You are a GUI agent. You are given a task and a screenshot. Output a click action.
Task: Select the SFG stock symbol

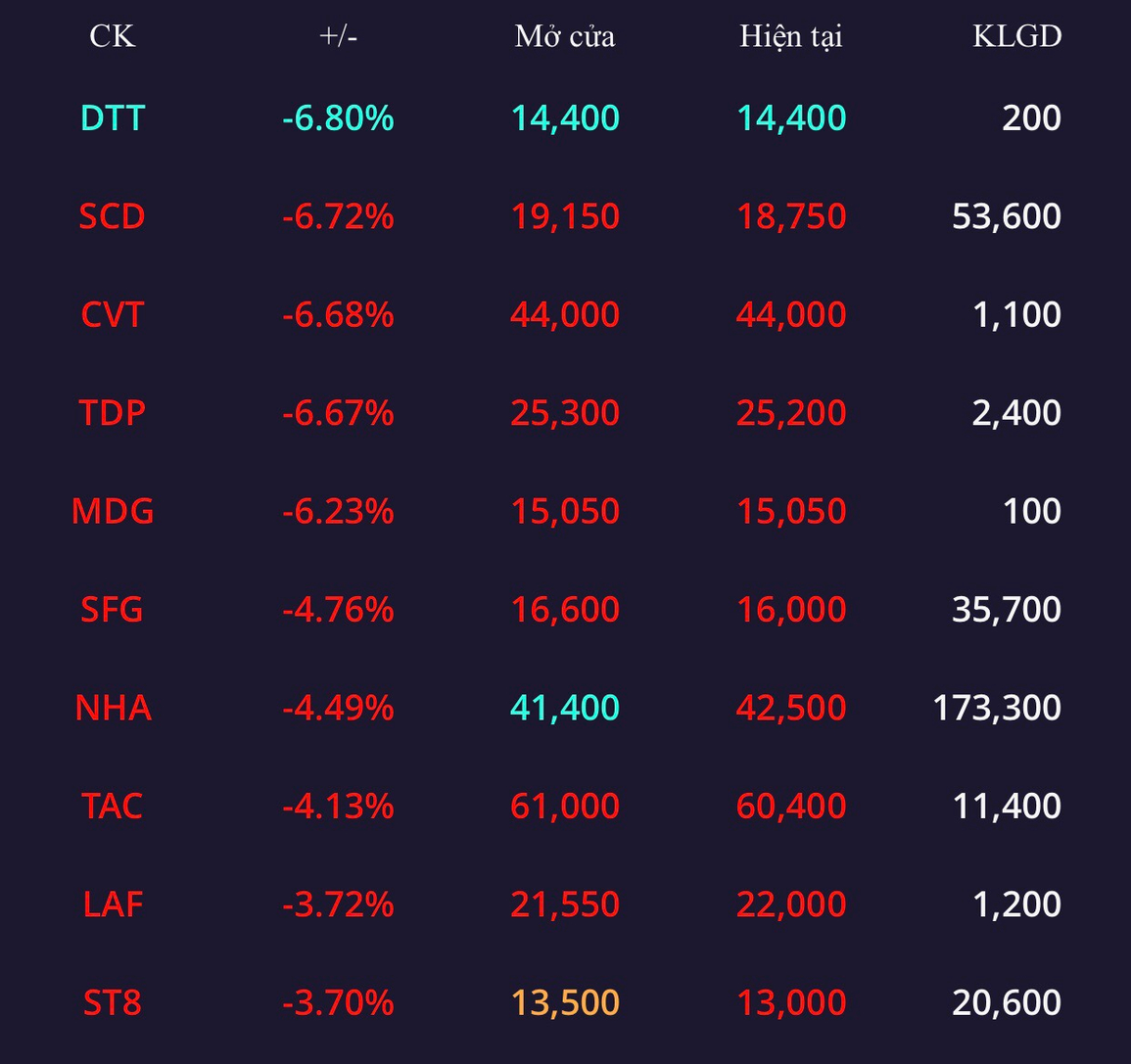112,609
